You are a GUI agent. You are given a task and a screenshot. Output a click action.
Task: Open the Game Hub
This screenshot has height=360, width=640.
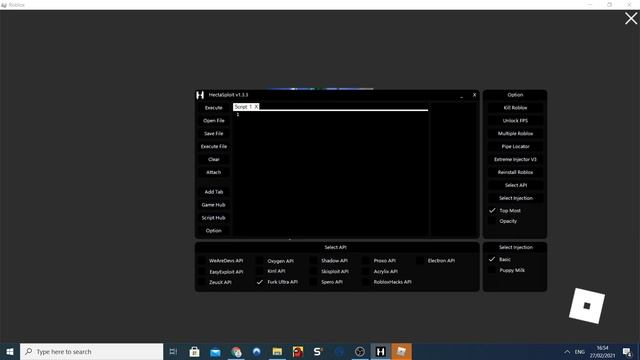tap(213, 205)
